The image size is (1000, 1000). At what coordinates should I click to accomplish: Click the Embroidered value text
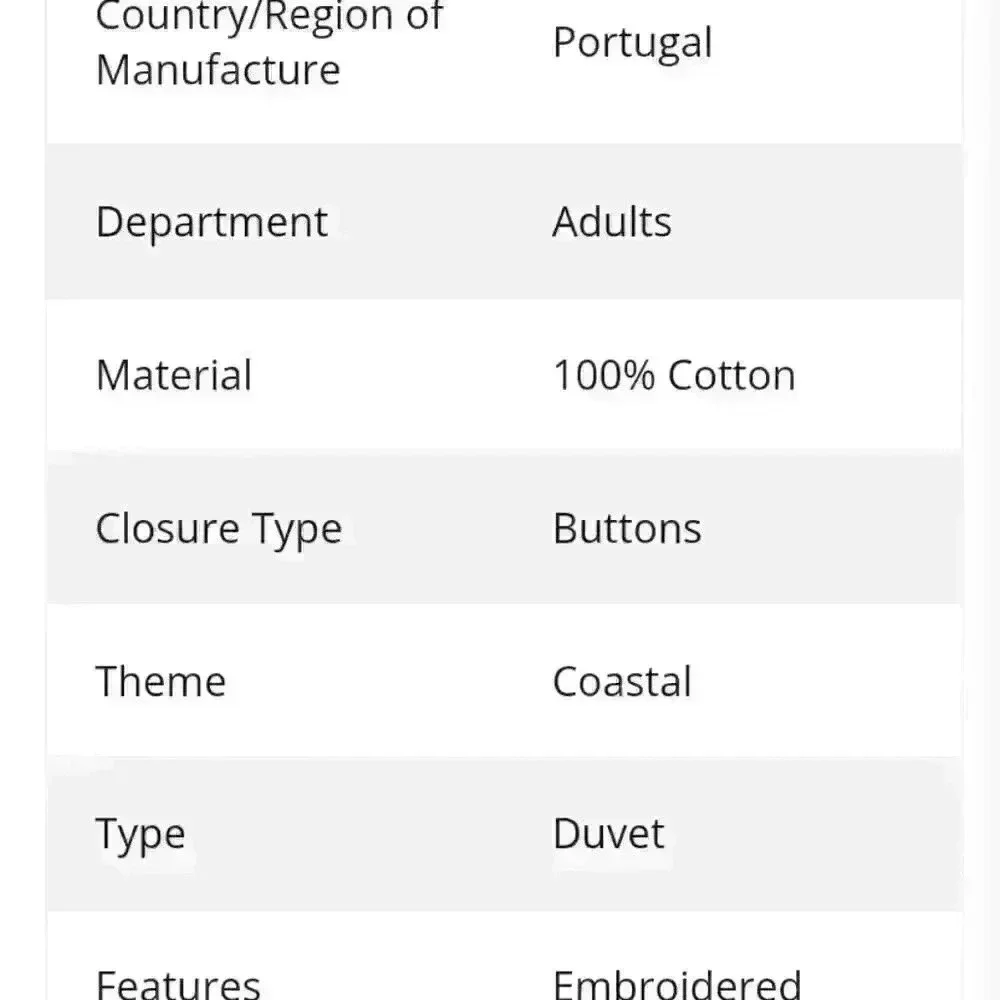pyautogui.click(x=677, y=984)
